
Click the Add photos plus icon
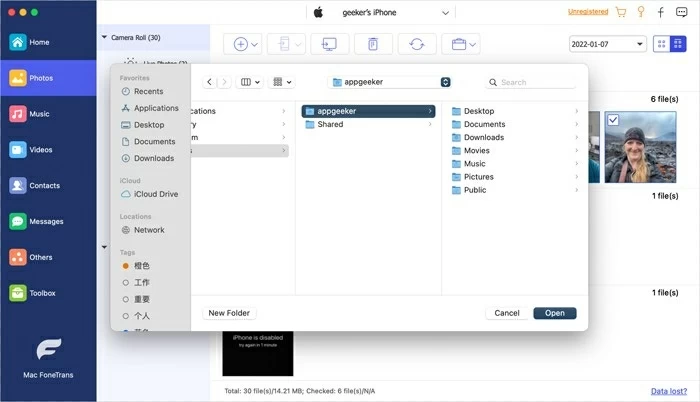[240, 44]
